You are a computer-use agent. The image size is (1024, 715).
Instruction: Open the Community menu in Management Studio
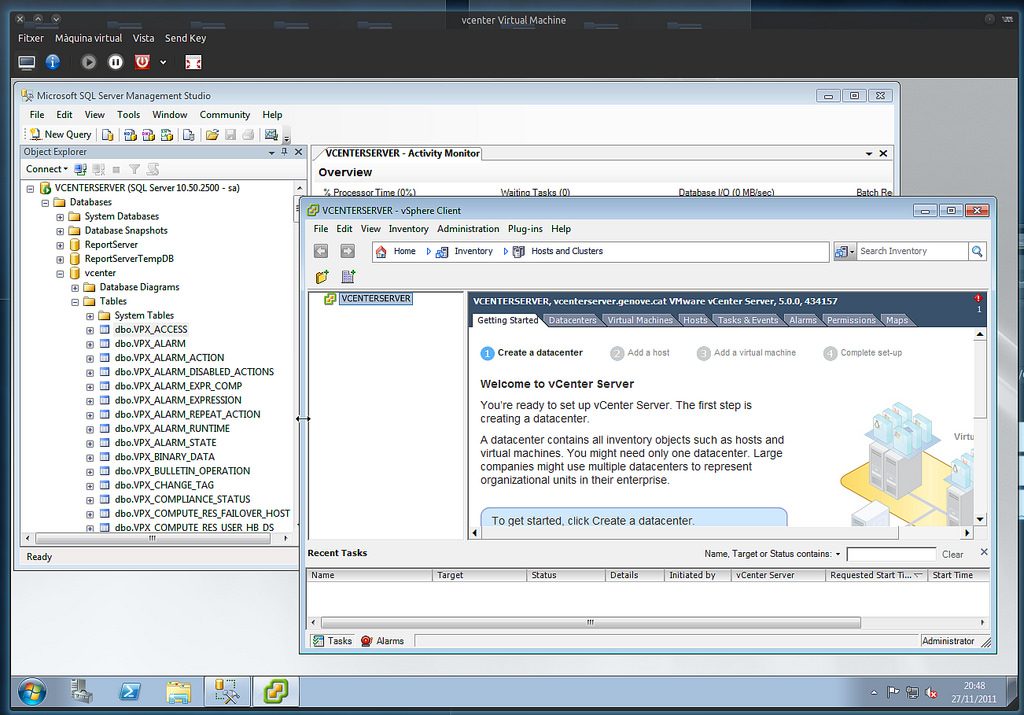225,114
